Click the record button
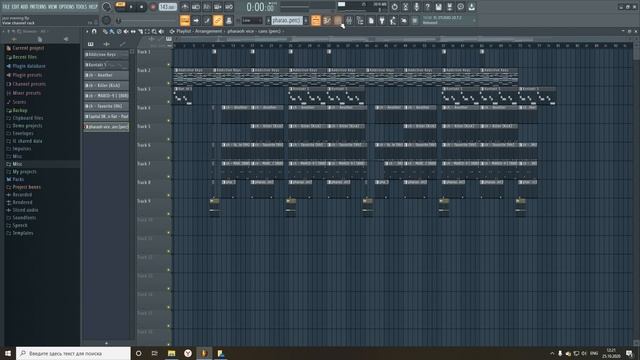The image size is (640, 360). tap(153, 7)
